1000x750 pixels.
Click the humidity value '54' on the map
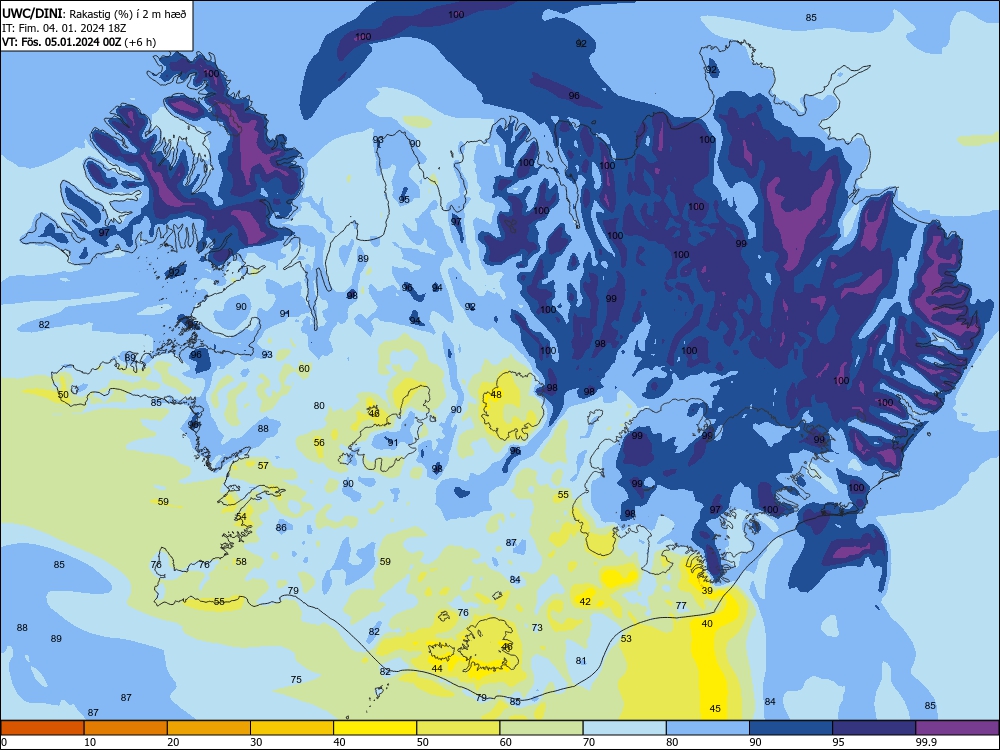click(241, 517)
